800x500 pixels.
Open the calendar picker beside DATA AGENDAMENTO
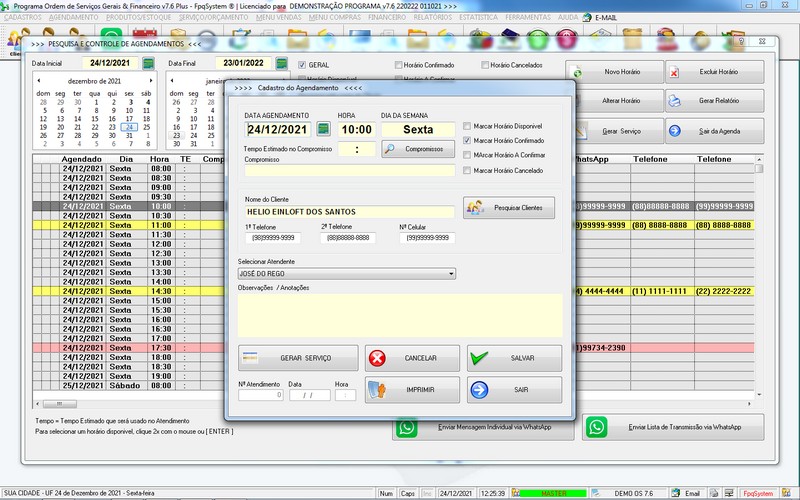click(323, 129)
